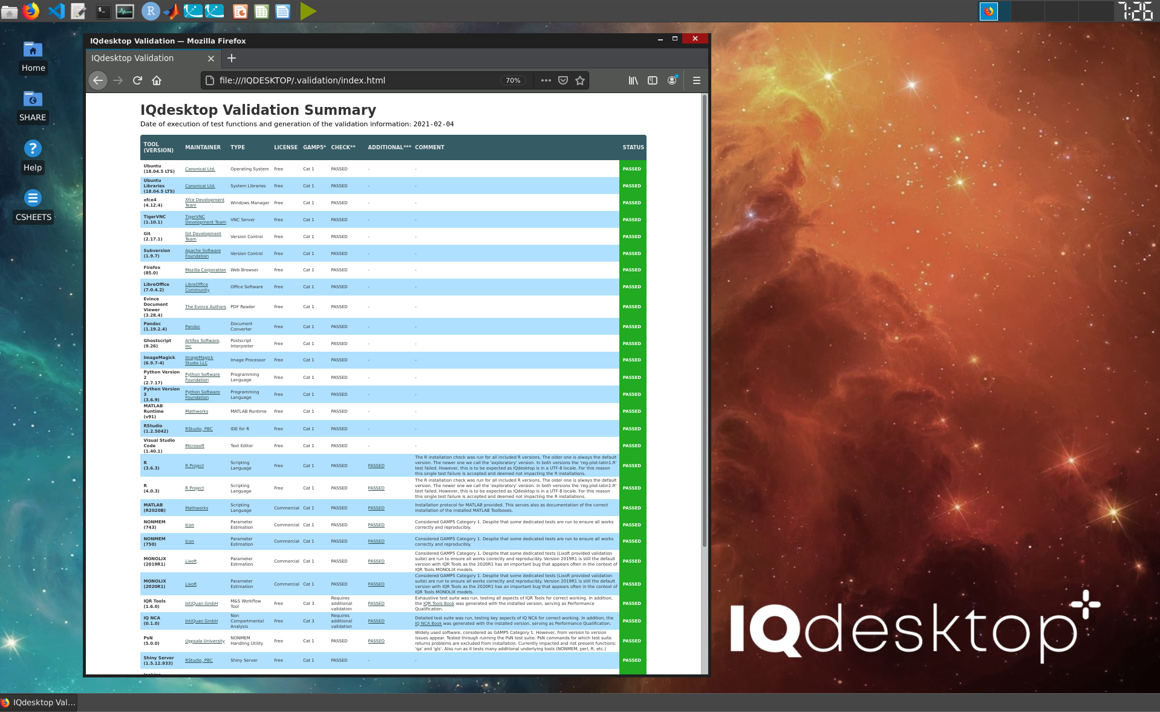Open LibreOffice Impress launcher in panel
This screenshot has height=712, width=1160.
[x=240, y=11]
